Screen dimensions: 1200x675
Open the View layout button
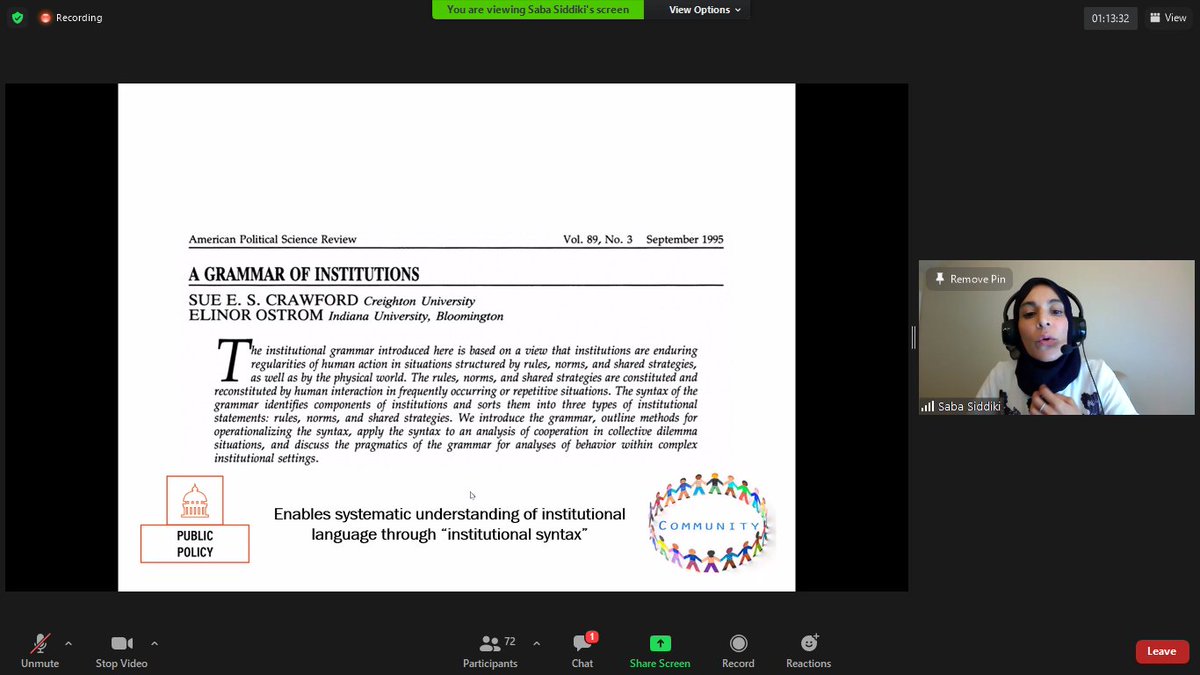pyautogui.click(x=1168, y=18)
